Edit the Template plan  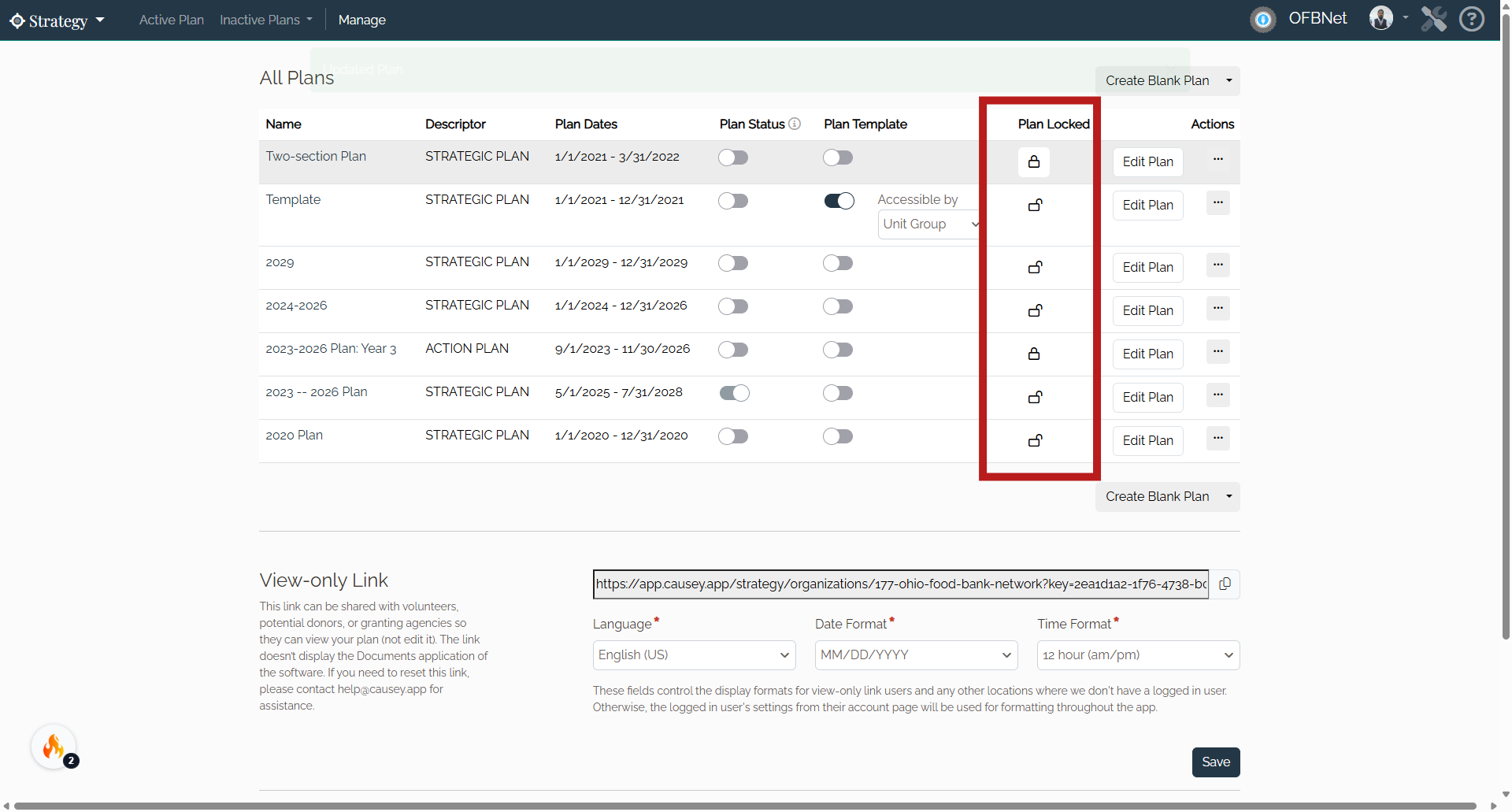[x=1147, y=206]
